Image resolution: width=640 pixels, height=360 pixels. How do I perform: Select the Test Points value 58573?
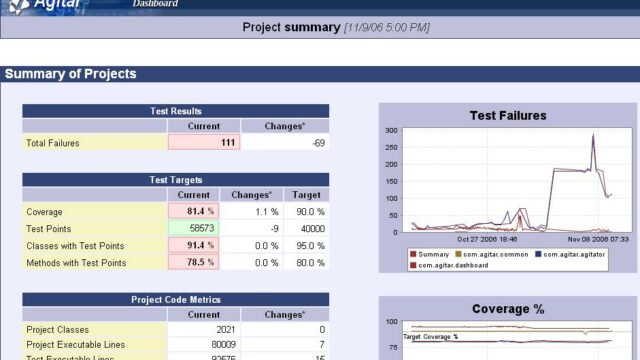[x=193, y=228]
